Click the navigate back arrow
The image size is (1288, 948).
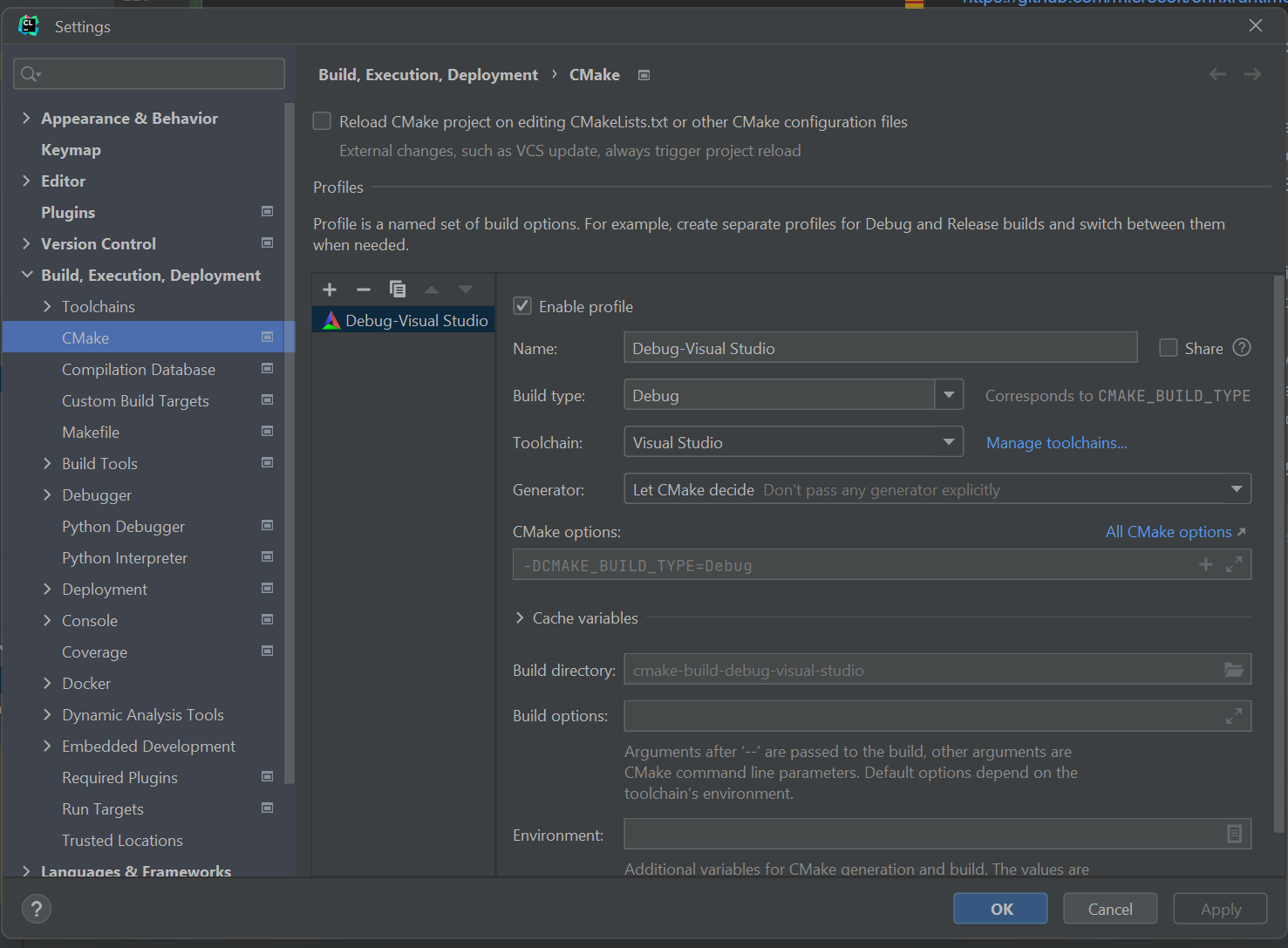click(1217, 74)
